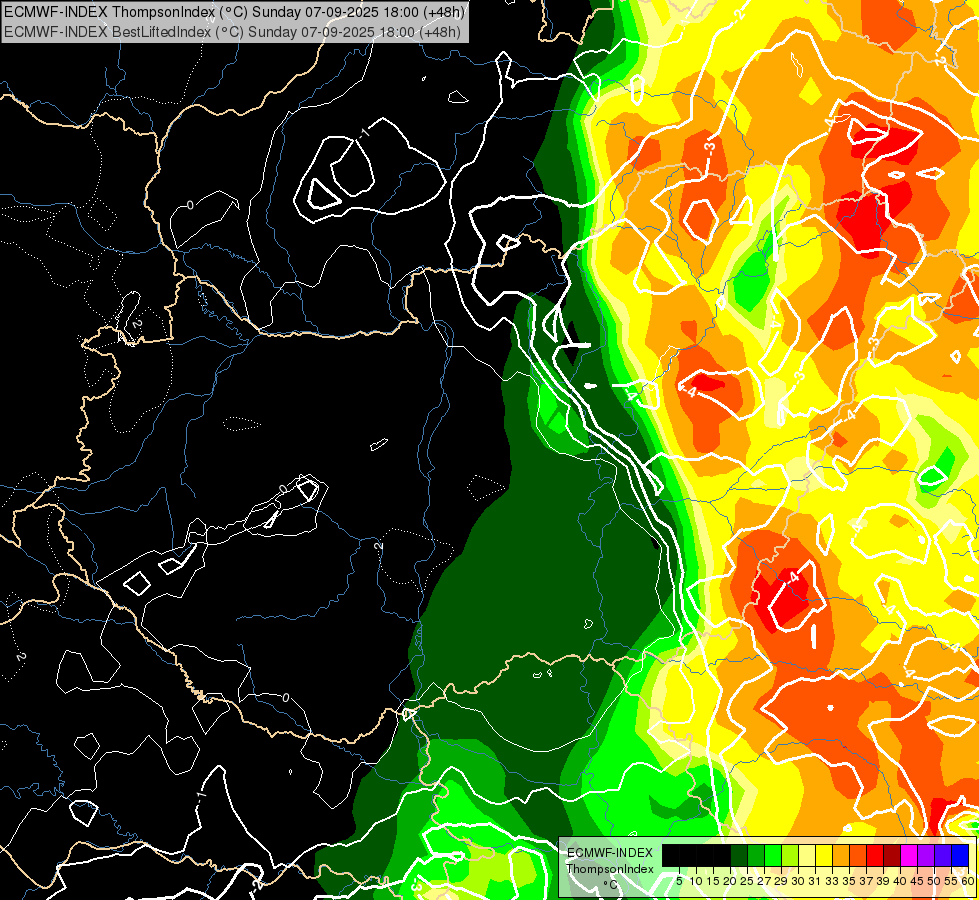Click legend scale value 31
The image size is (979, 900).
click(815, 881)
